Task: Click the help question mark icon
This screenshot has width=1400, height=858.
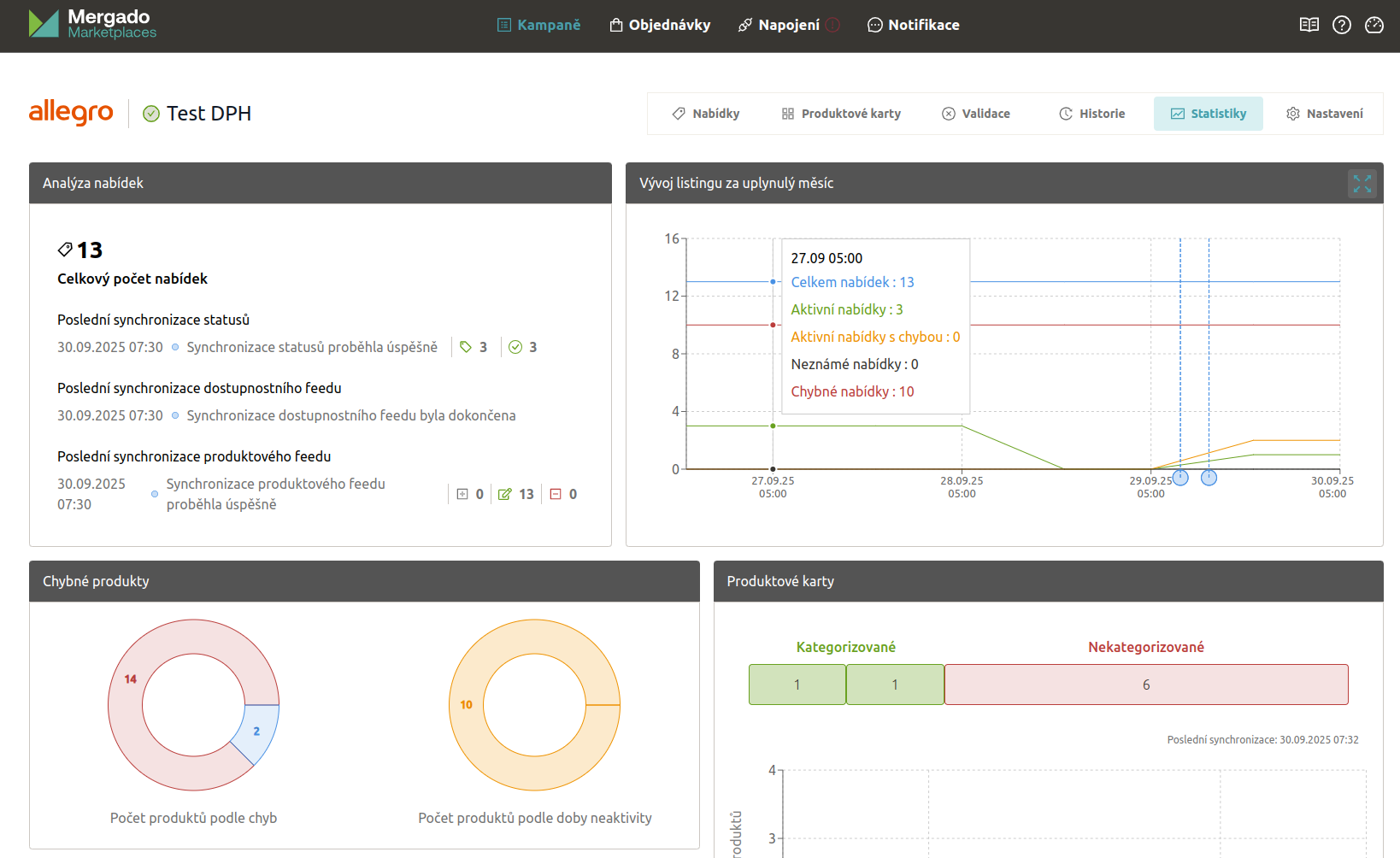Action: pos(1342,25)
